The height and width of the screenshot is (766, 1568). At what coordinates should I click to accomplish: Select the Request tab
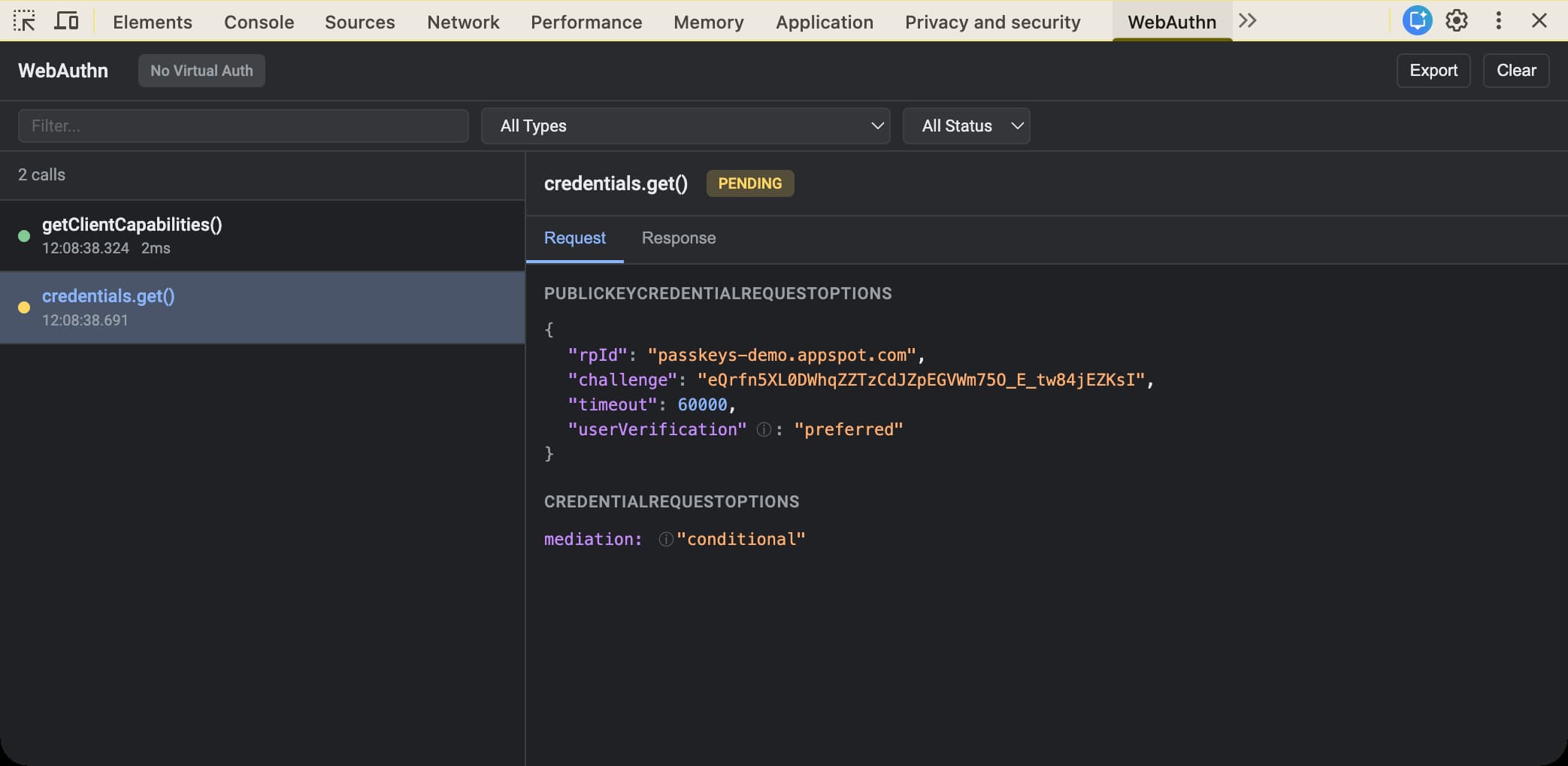pos(574,238)
